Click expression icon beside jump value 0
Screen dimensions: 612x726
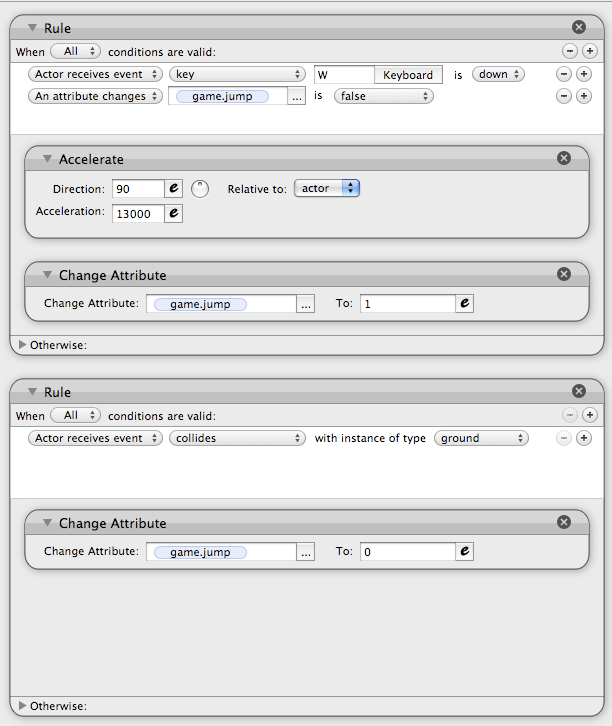point(464,551)
